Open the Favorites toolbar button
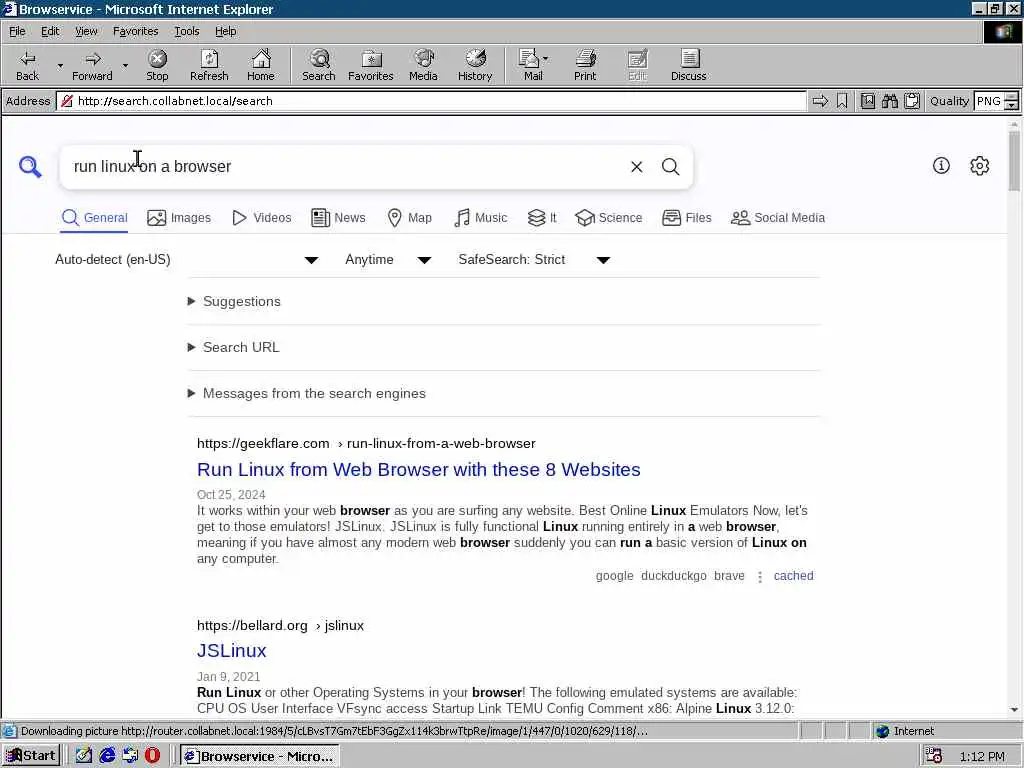The width and height of the screenshot is (1024, 768). pyautogui.click(x=370, y=65)
